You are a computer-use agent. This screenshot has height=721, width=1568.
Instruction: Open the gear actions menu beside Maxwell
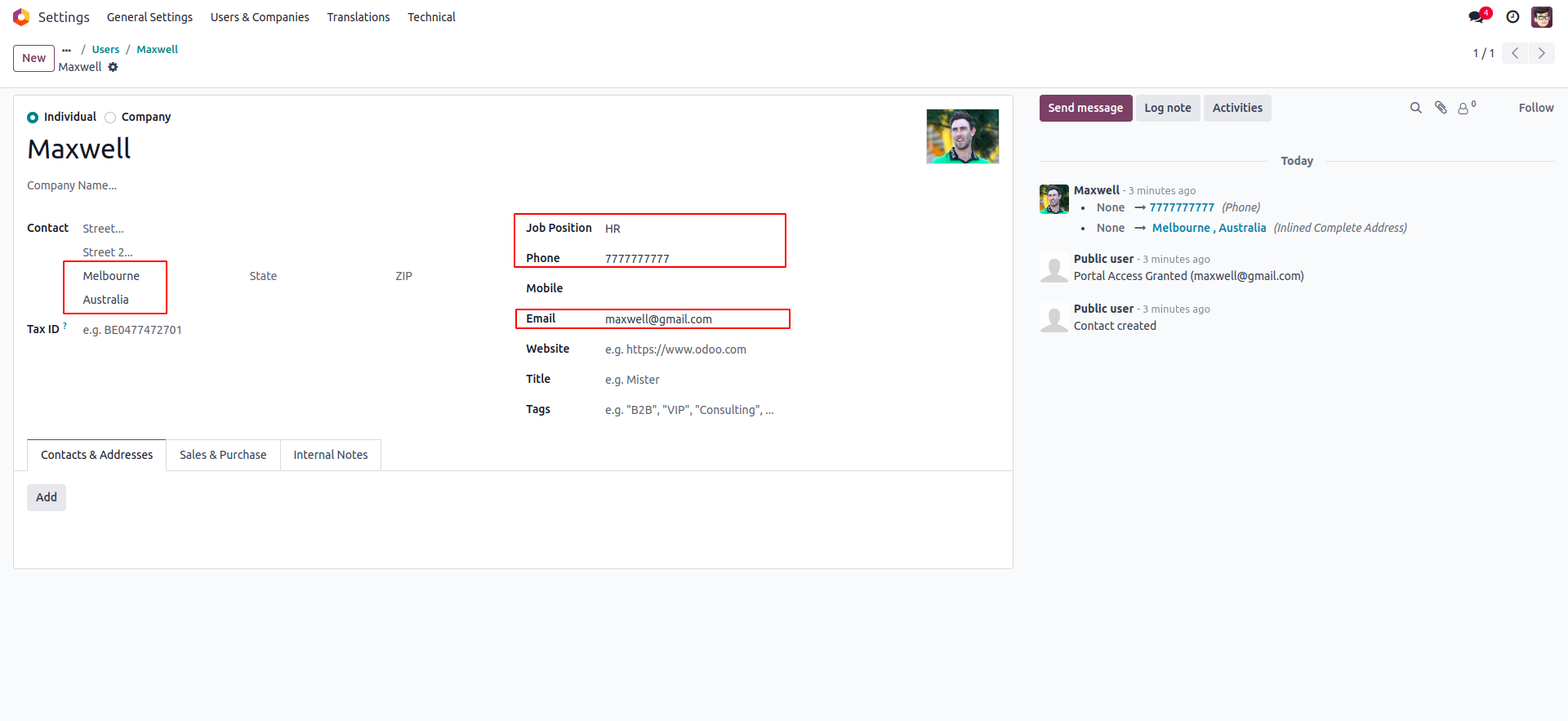(113, 67)
